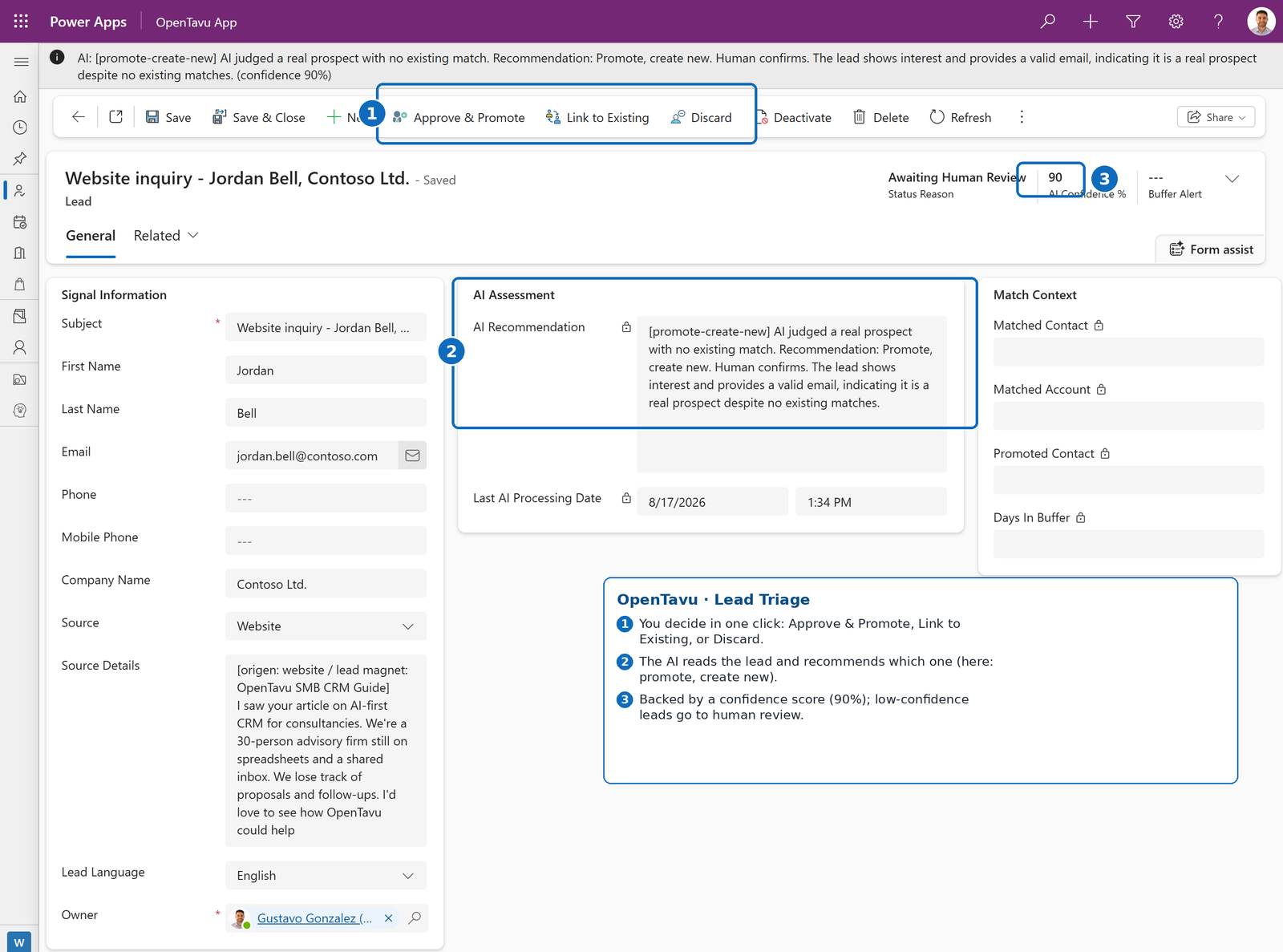This screenshot has width=1283, height=952.
Task: Click Deactivate in the command bar
Action: point(794,117)
